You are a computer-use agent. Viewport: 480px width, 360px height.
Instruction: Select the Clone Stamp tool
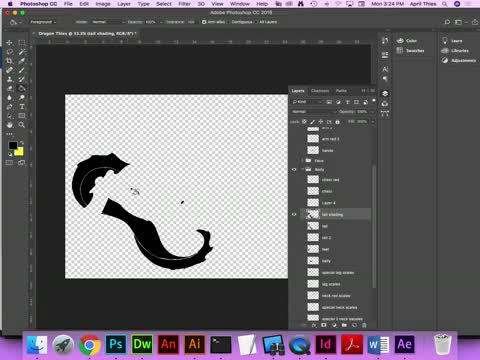[9, 79]
